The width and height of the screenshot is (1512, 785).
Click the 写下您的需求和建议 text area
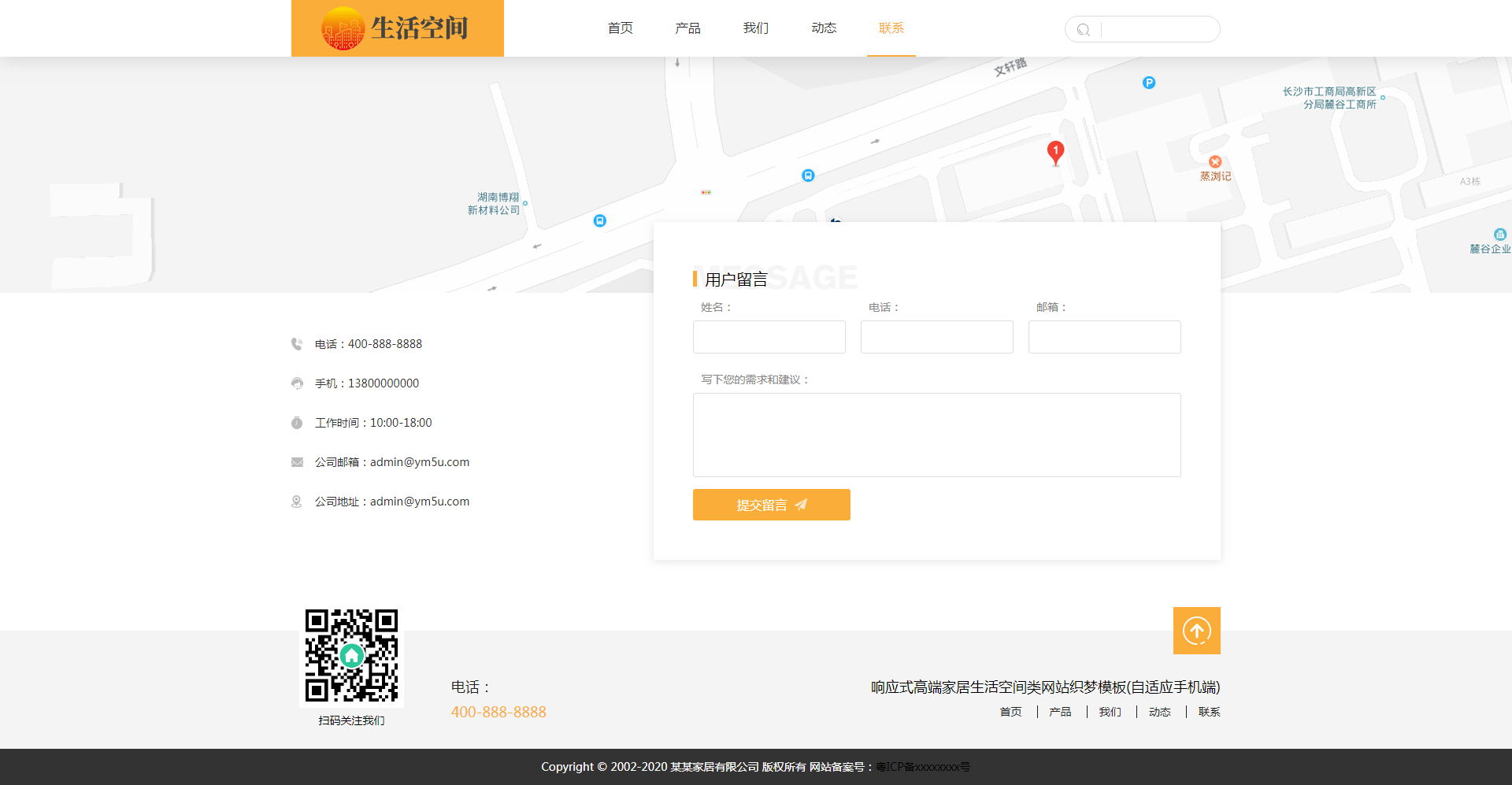point(936,435)
